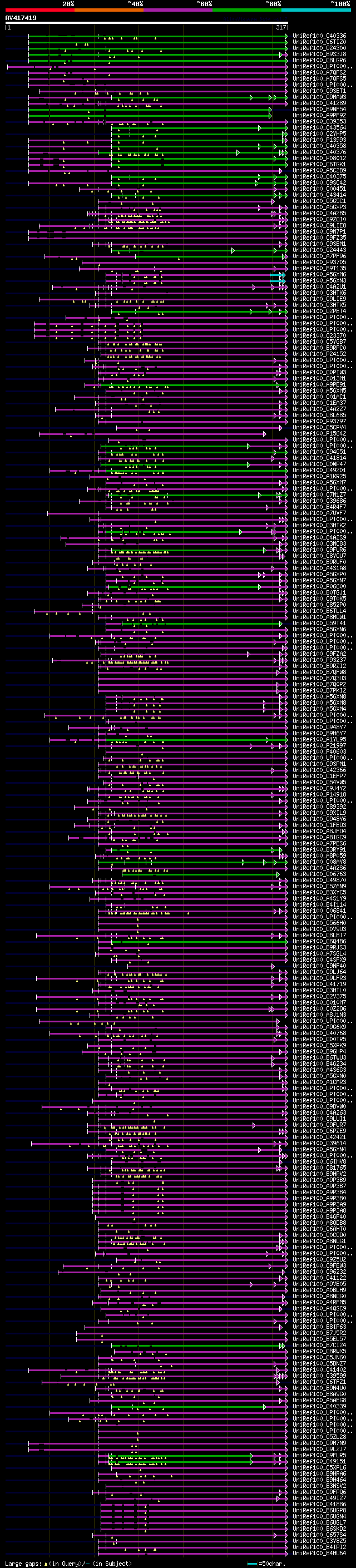Click the =50char. scale legend

266,1563
